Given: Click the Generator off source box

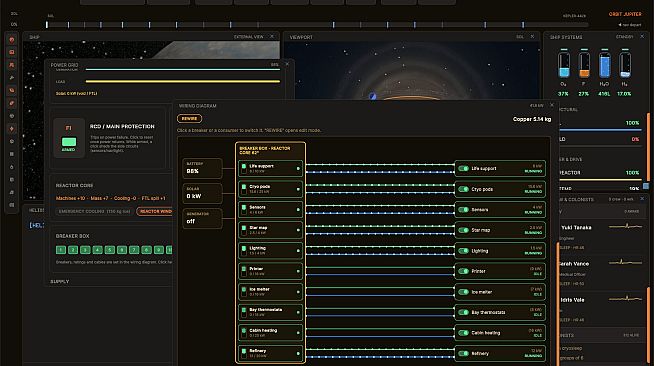Looking at the screenshot, I should [202, 218].
